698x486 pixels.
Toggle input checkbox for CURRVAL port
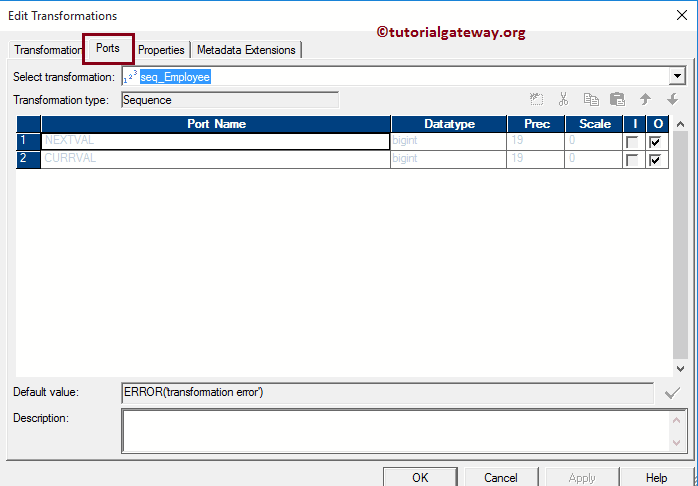pyautogui.click(x=632, y=160)
